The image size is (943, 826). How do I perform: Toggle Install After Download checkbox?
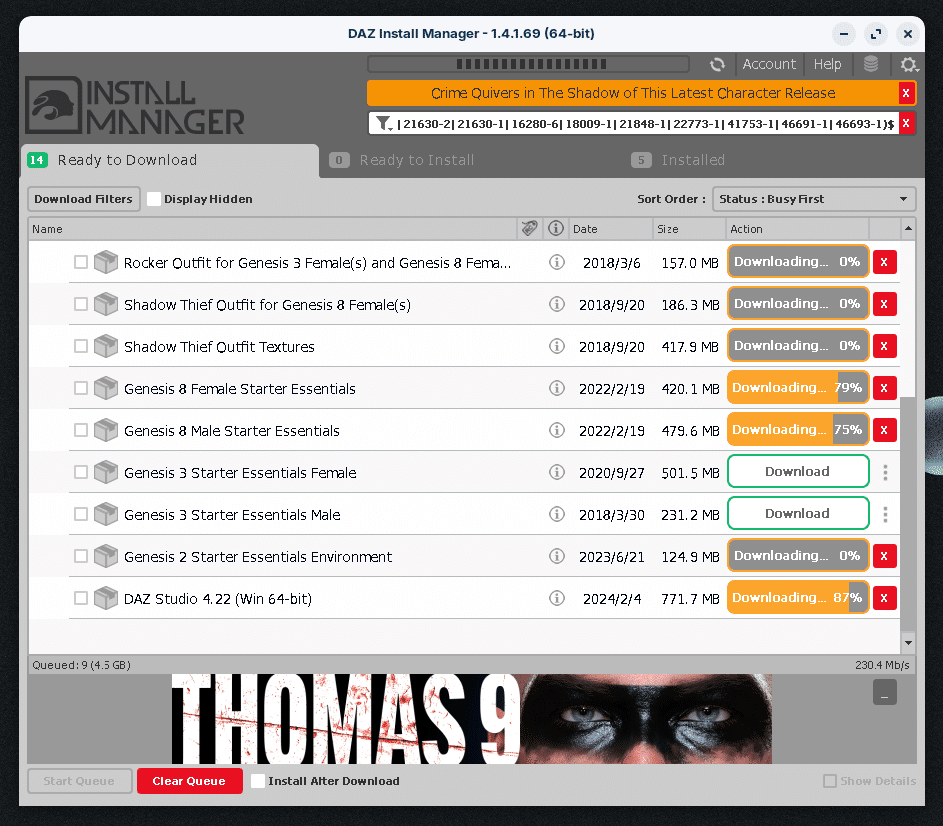click(x=258, y=781)
